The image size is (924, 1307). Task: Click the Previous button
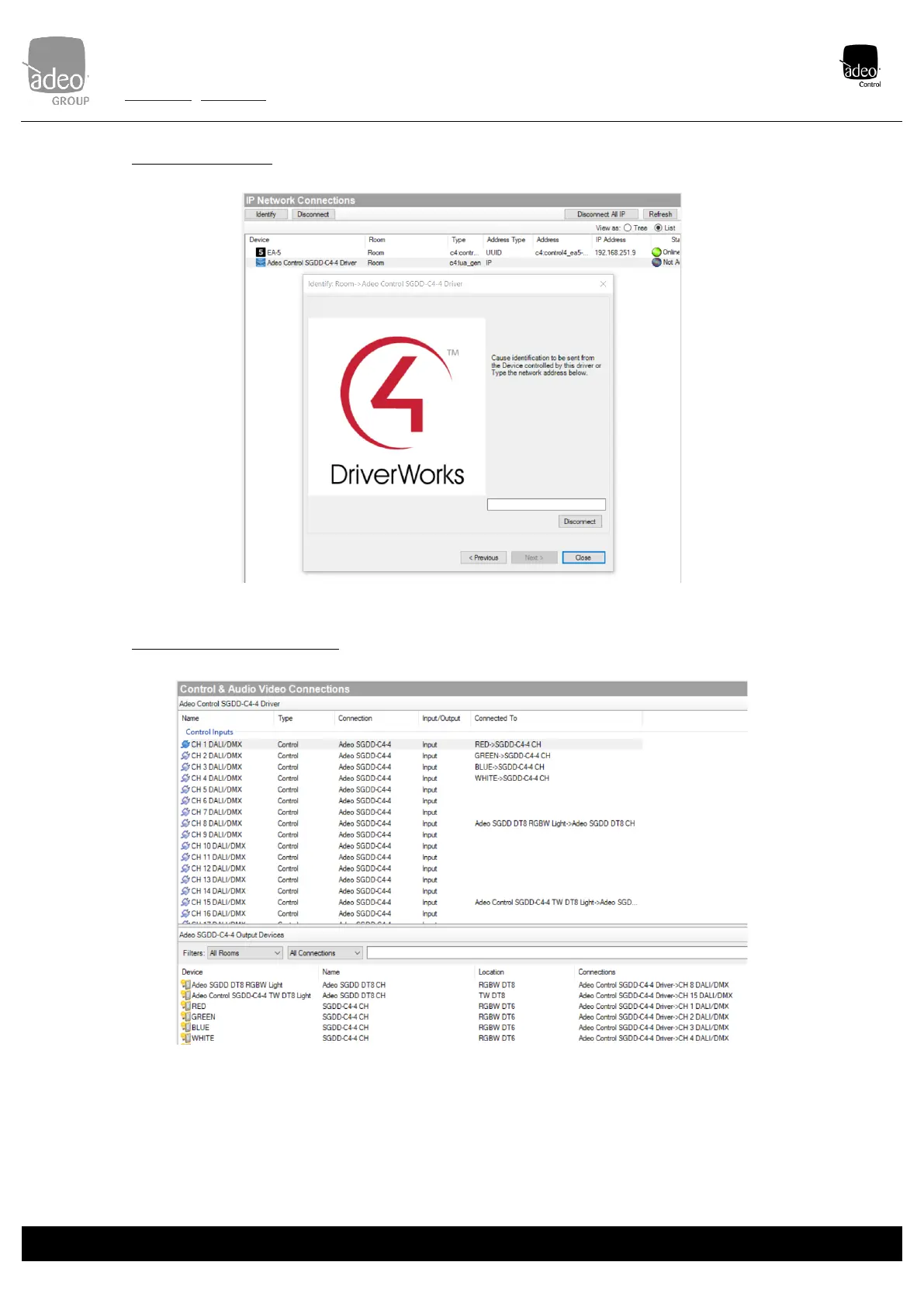(483, 558)
